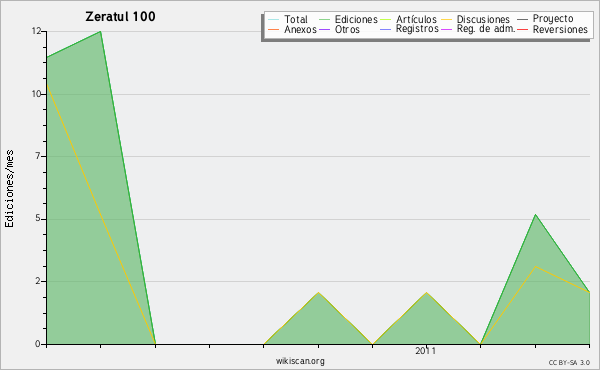Click the purple Otros legend line
Viewport: 600px width, 370px height.
pos(324,29)
